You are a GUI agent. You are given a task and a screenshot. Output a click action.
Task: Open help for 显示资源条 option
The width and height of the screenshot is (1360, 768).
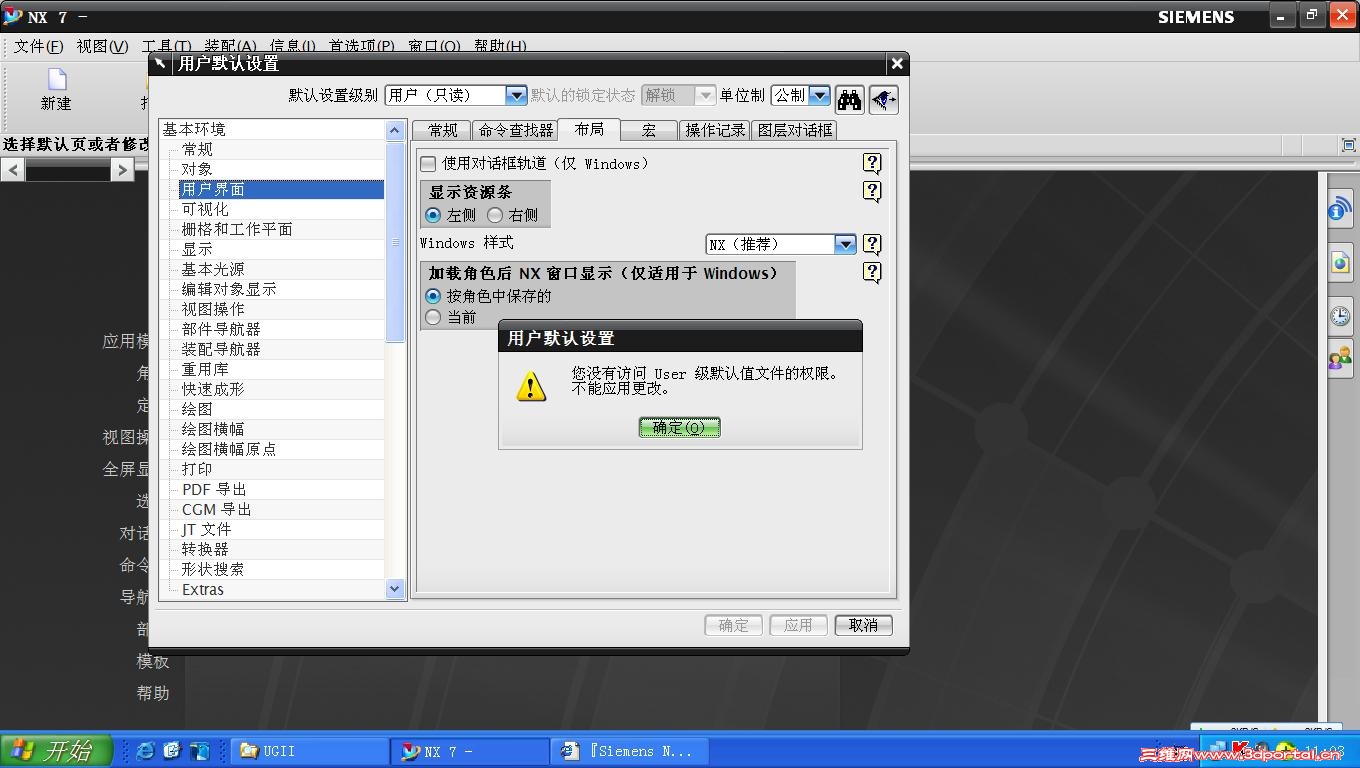(872, 191)
